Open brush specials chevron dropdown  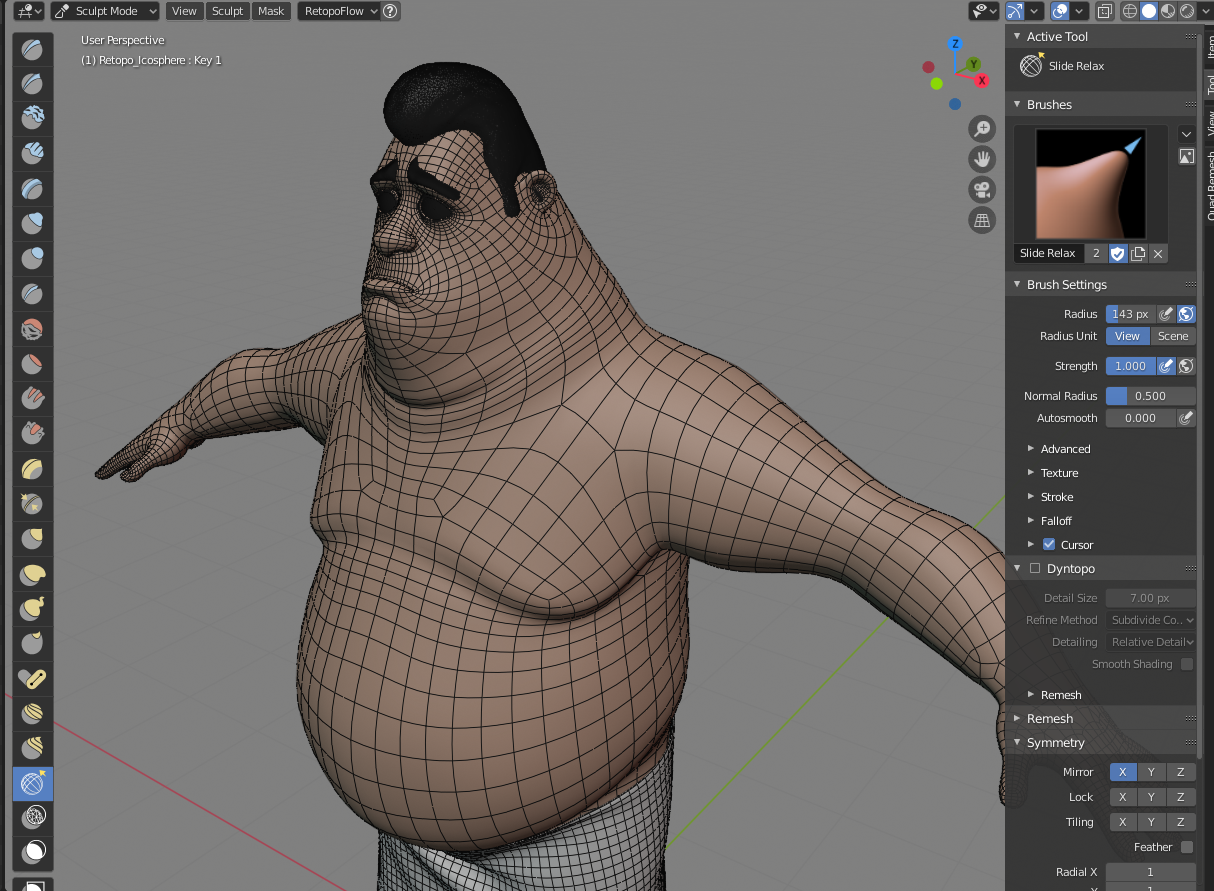[1186, 134]
